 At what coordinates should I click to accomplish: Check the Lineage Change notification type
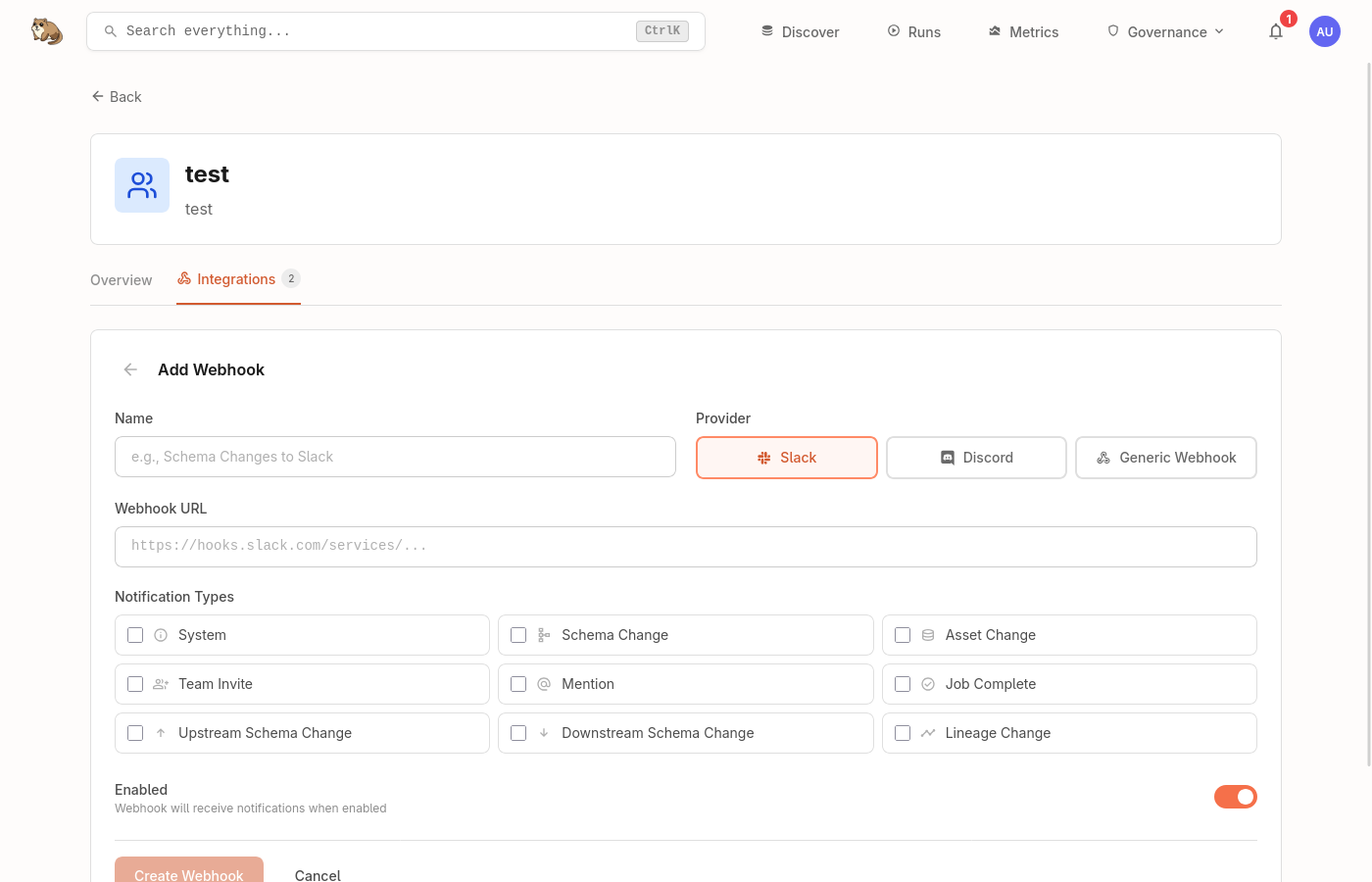pos(903,733)
